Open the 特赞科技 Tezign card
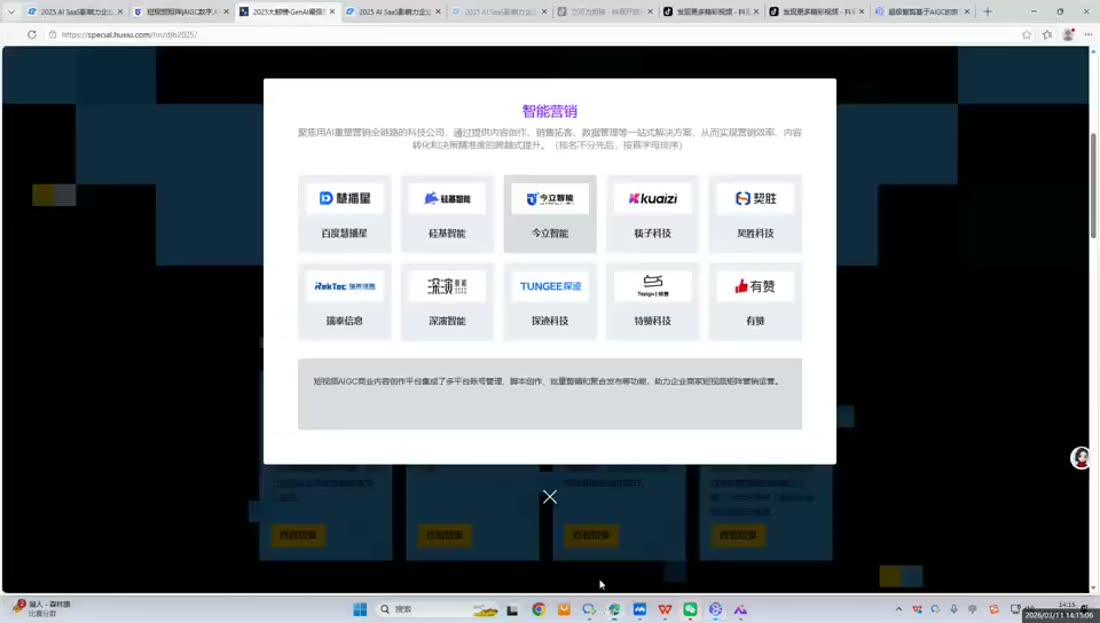The width and height of the screenshot is (1100, 623). click(x=652, y=301)
